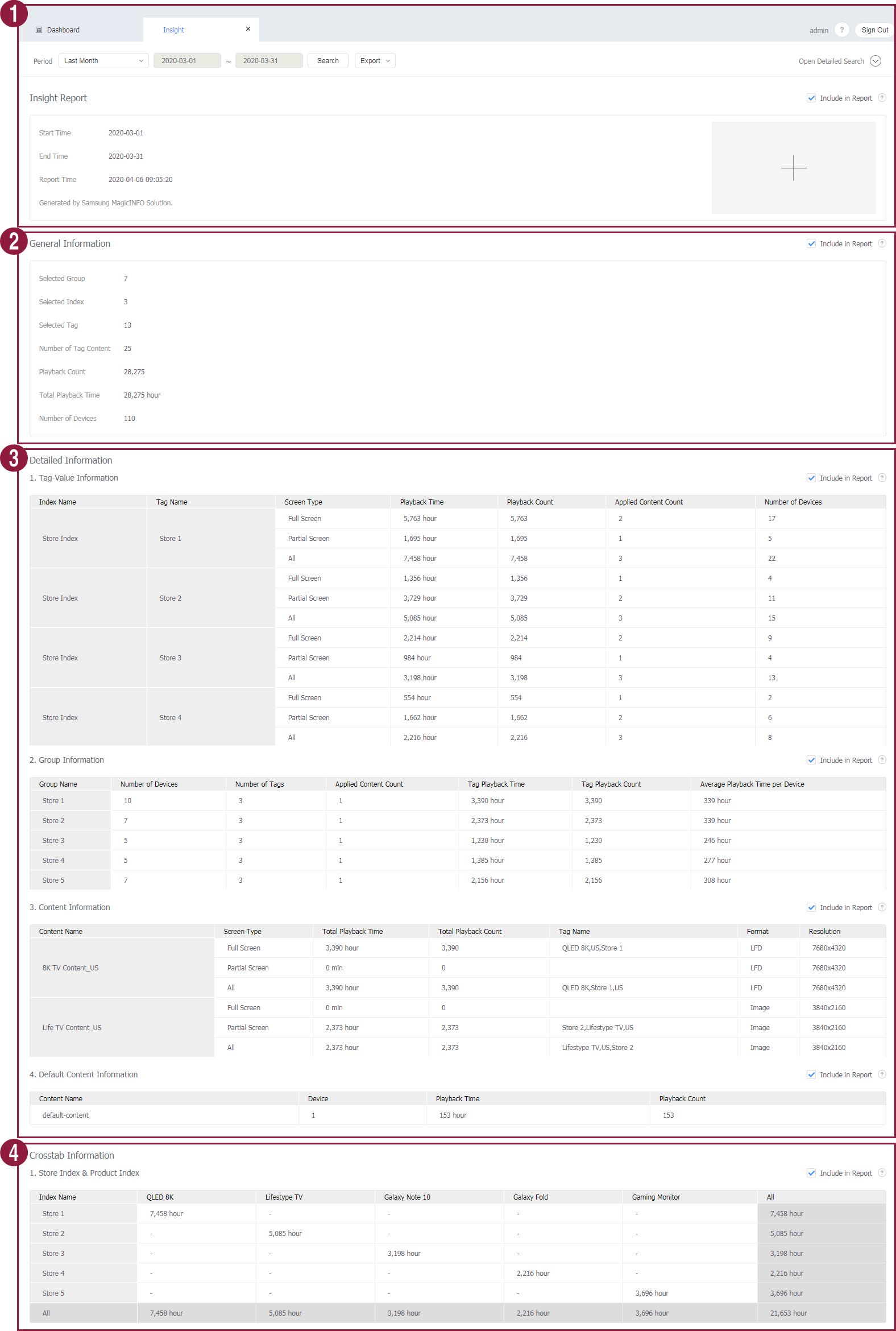Click the help icon for Tag-Value Information

click(x=882, y=478)
